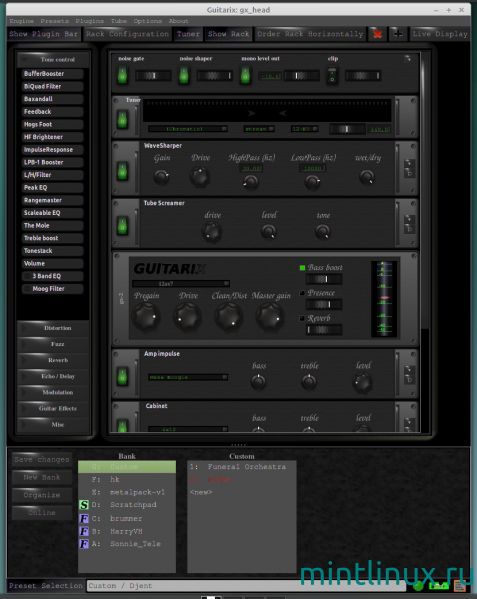
Task: Click the New Bank button
Action: pyautogui.click(x=42, y=477)
